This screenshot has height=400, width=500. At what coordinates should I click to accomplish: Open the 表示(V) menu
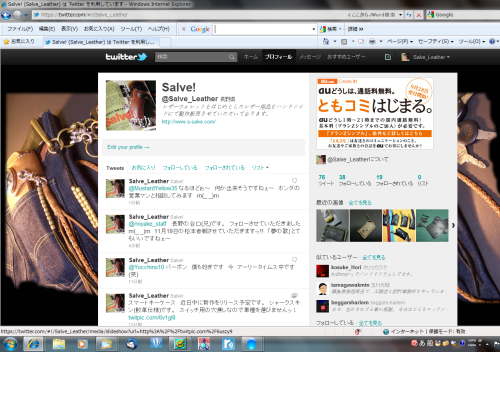click(x=69, y=29)
